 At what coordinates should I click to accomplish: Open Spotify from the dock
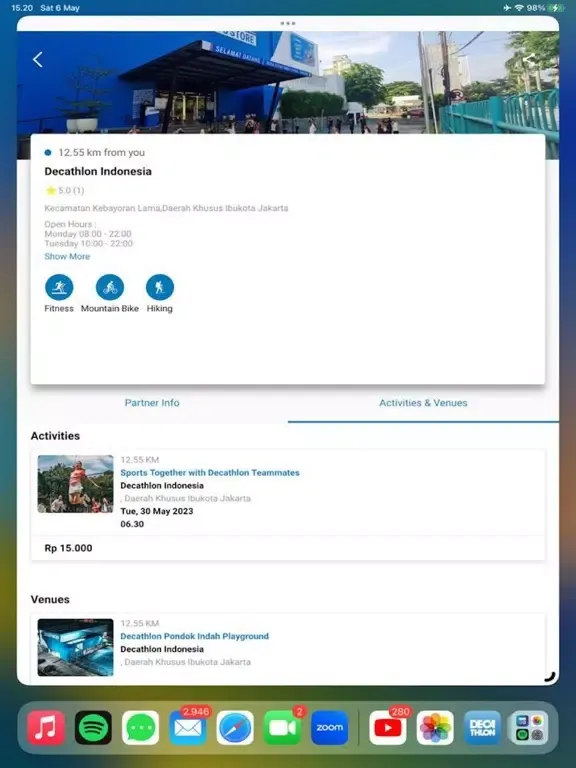point(94,727)
